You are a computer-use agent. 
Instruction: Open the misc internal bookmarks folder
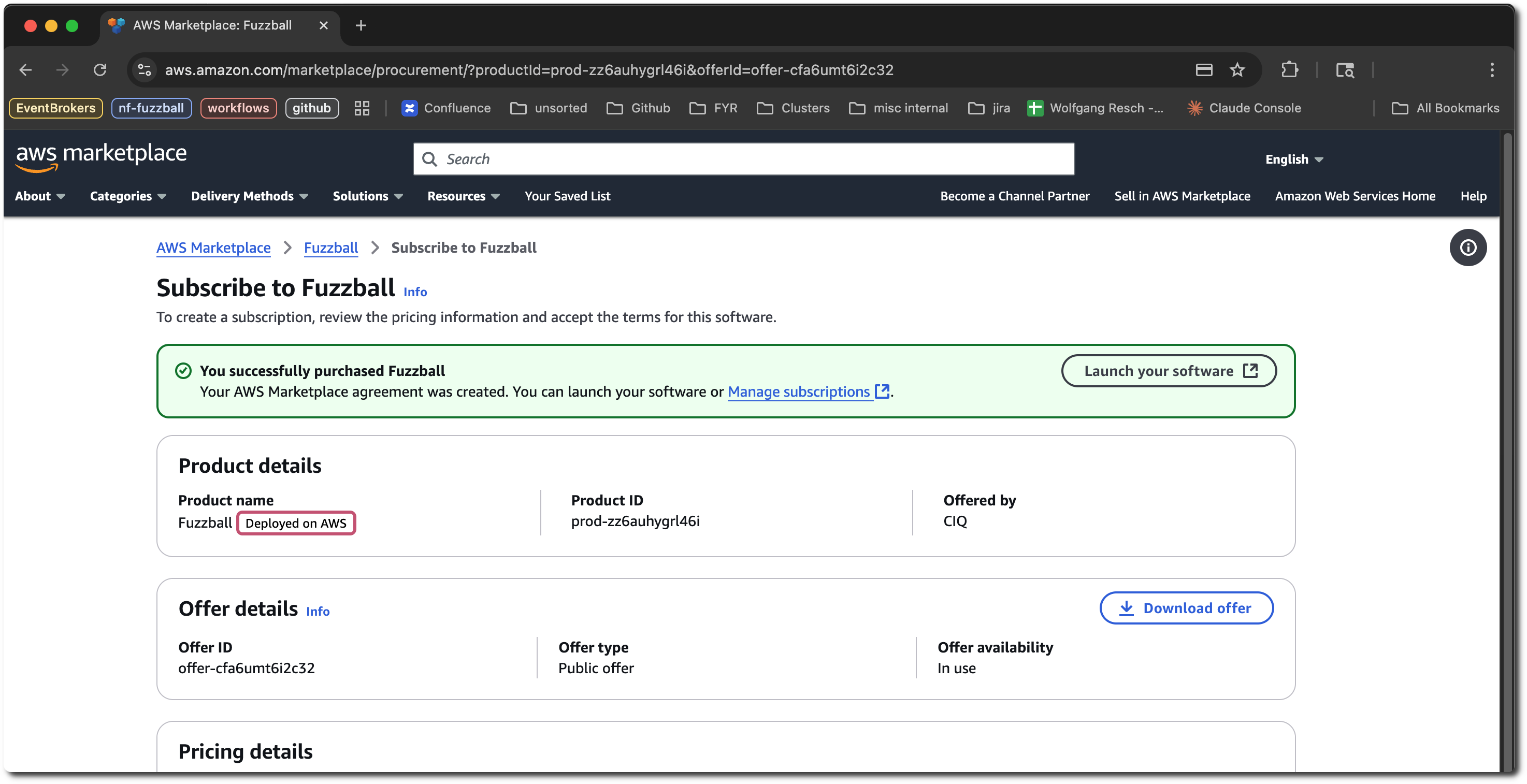(898, 108)
